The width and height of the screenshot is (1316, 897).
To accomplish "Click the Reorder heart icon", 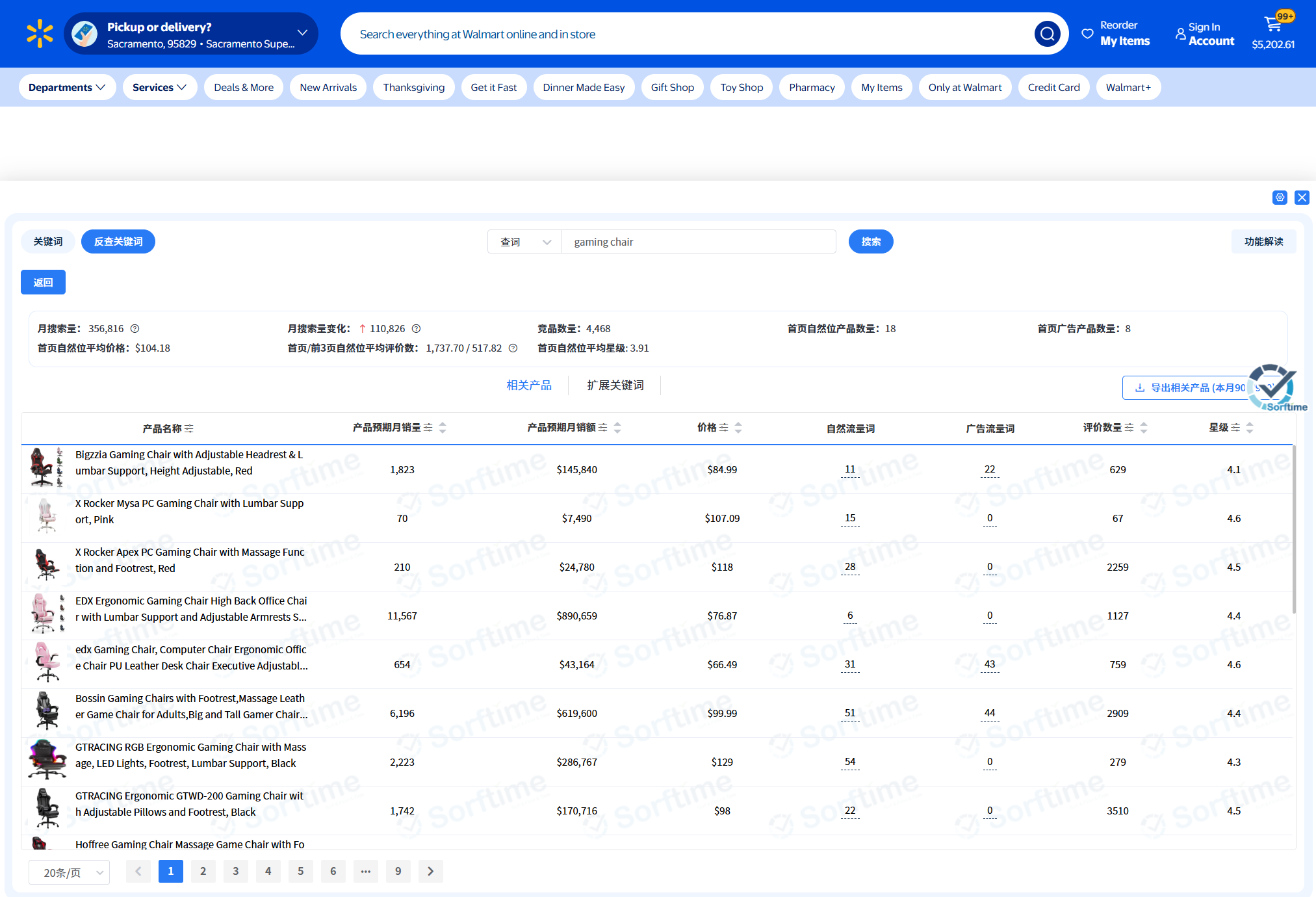I will click(1087, 33).
